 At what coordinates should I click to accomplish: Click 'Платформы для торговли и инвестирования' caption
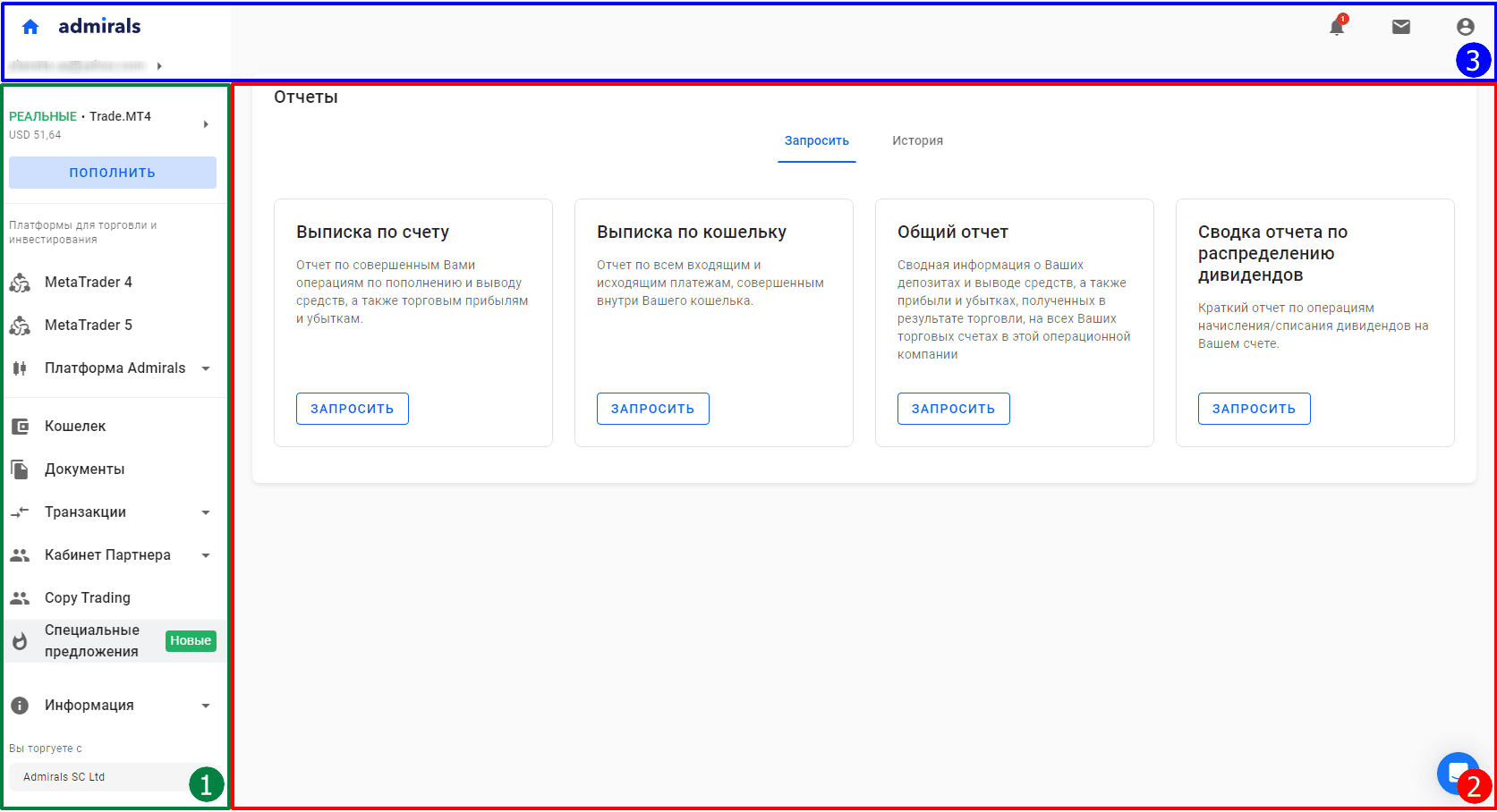point(83,233)
